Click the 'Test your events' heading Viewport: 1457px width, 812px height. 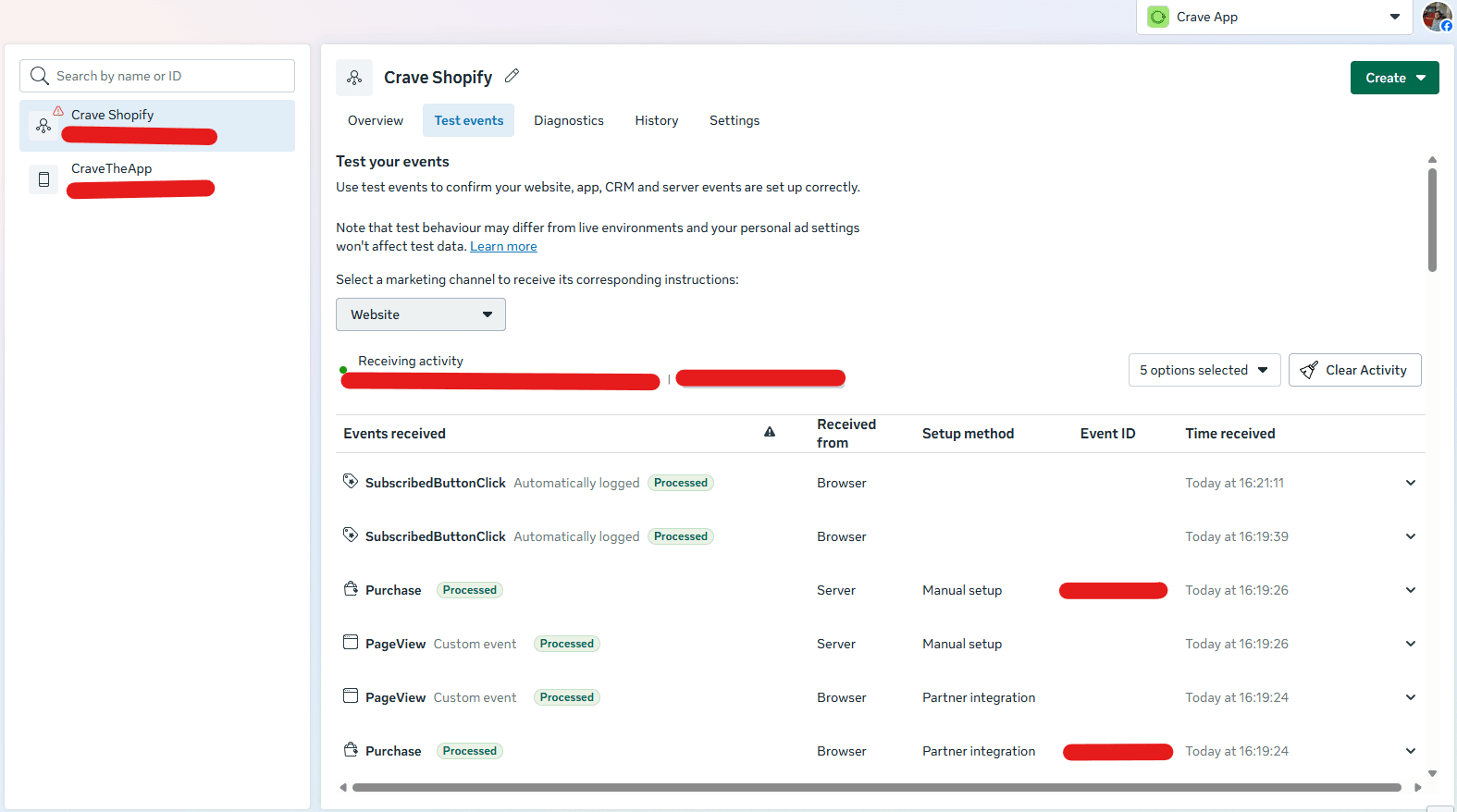coord(392,162)
